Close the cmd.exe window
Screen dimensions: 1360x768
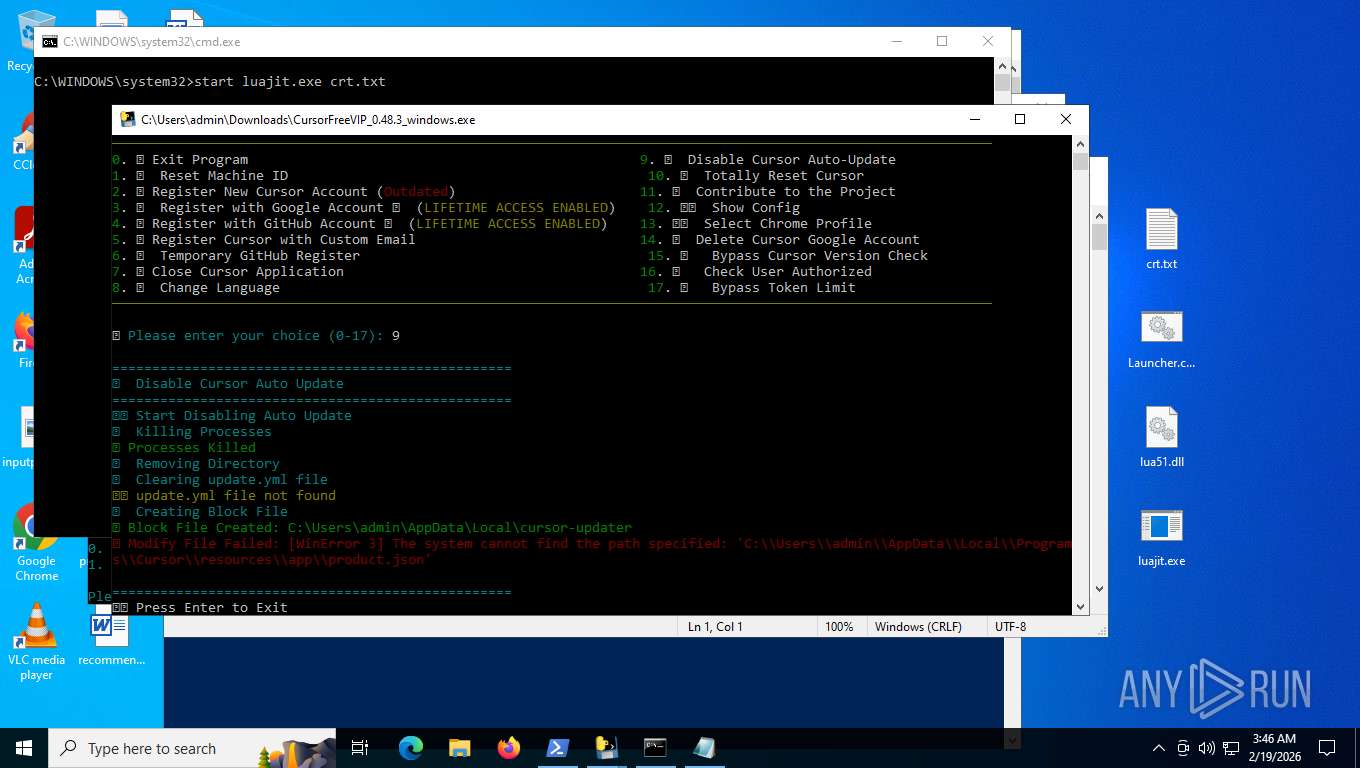pos(988,42)
